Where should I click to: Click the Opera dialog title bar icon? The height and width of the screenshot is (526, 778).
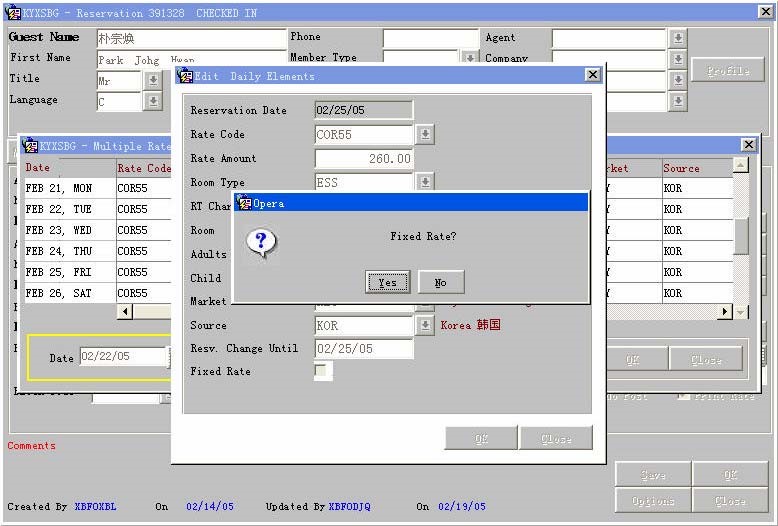pos(245,203)
